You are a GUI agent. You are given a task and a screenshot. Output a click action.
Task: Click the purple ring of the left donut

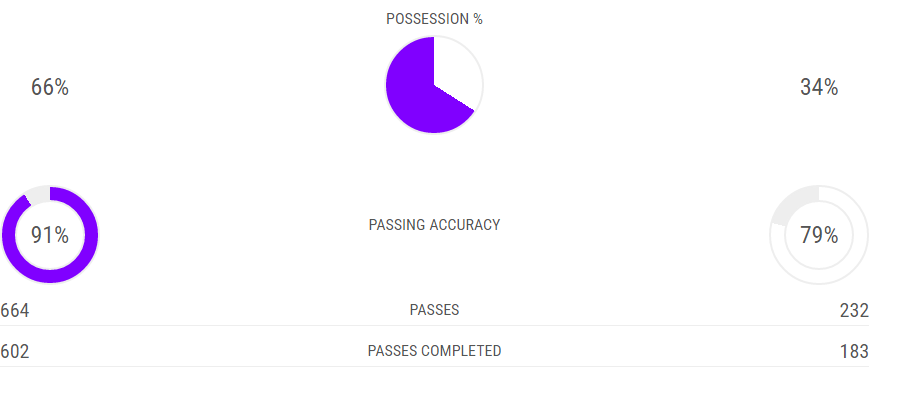pos(50,276)
